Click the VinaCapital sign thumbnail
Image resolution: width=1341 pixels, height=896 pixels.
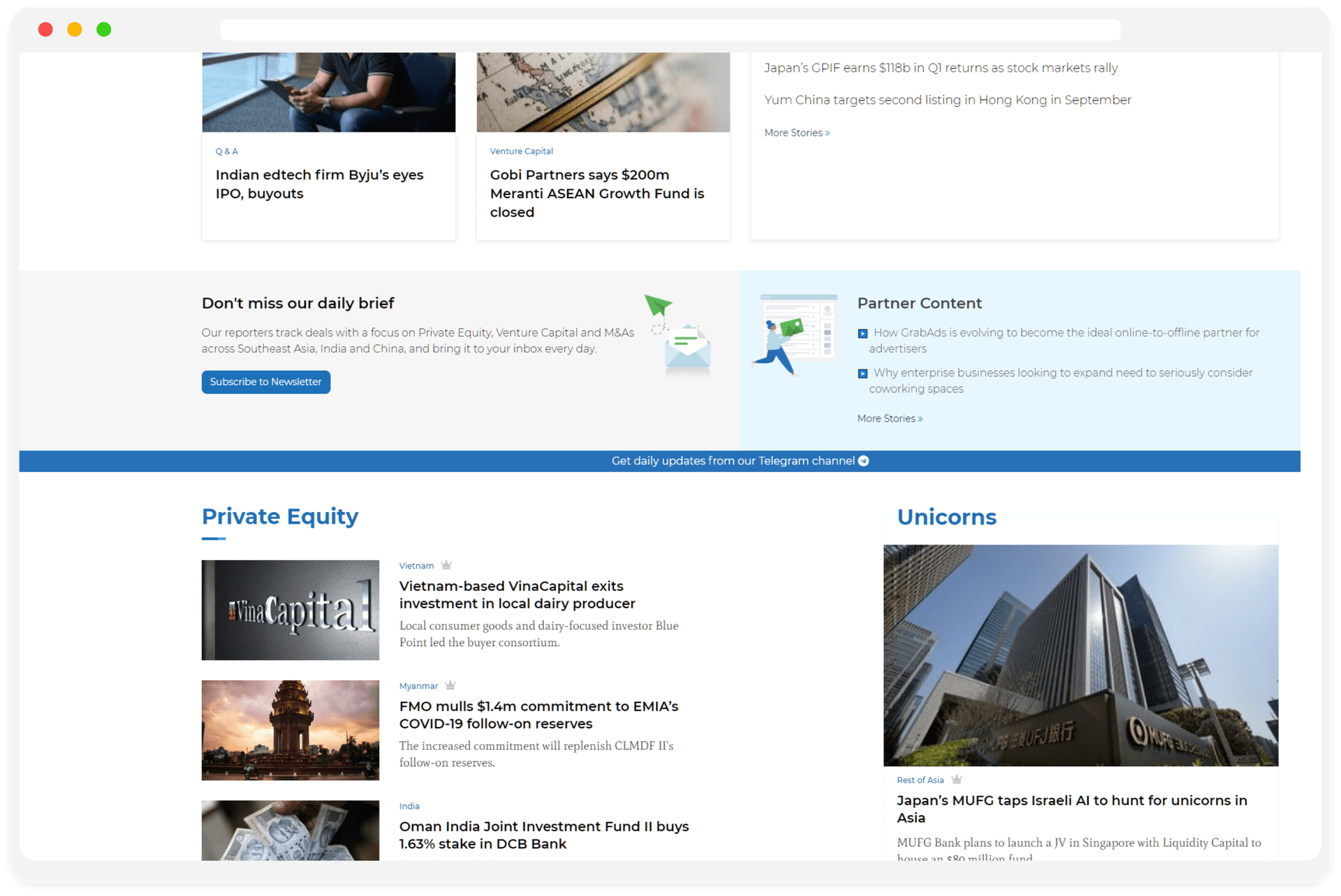coord(291,610)
